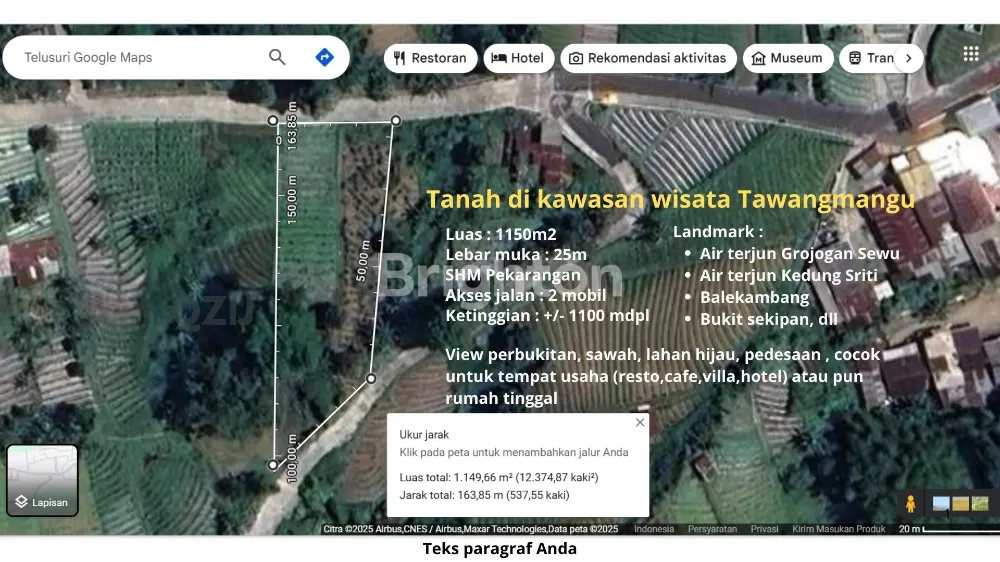Open the Google apps grid

click(x=970, y=54)
